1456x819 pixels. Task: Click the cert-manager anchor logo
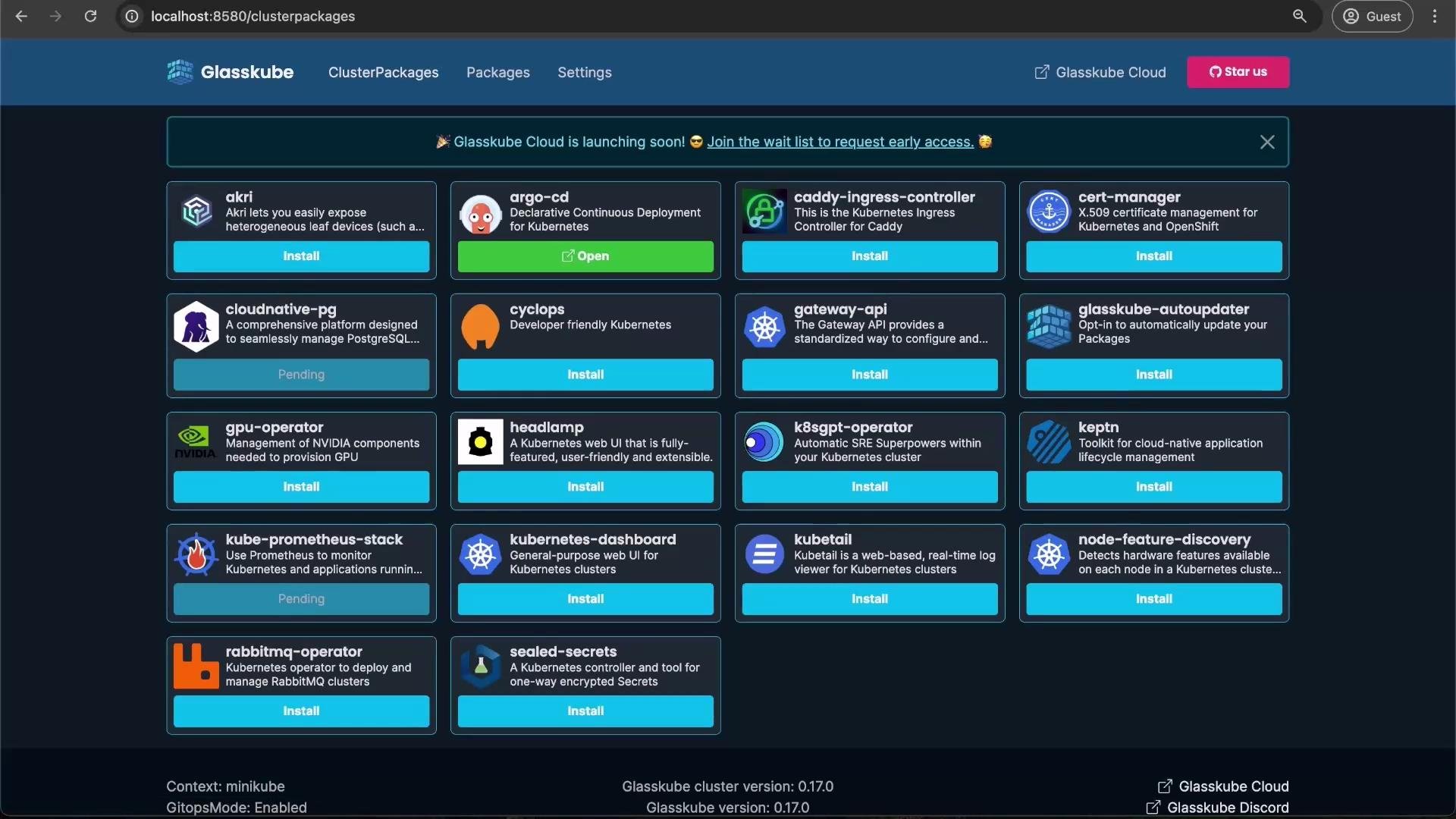coord(1049,211)
